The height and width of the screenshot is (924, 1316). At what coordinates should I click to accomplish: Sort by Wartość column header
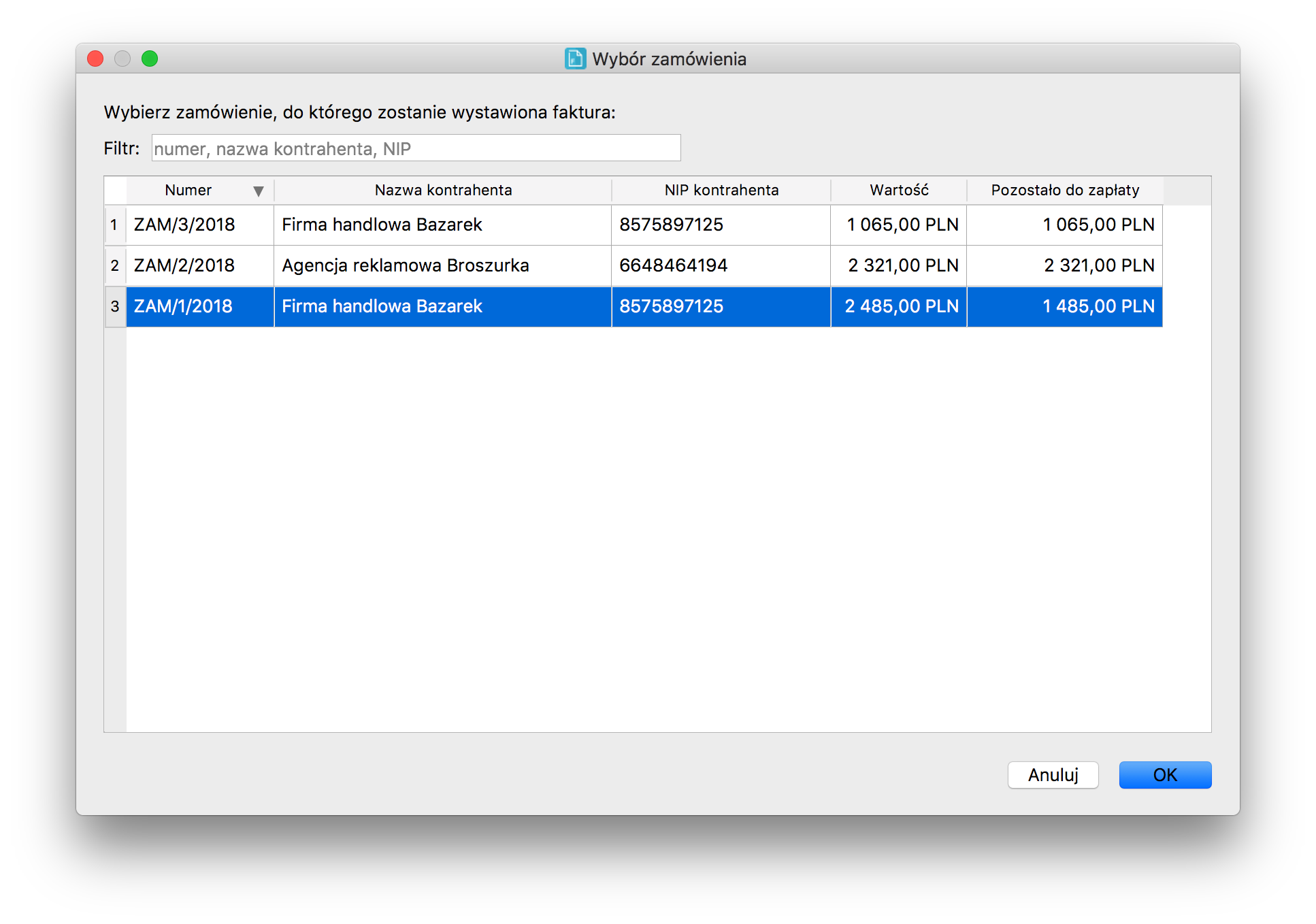[x=899, y=190]
